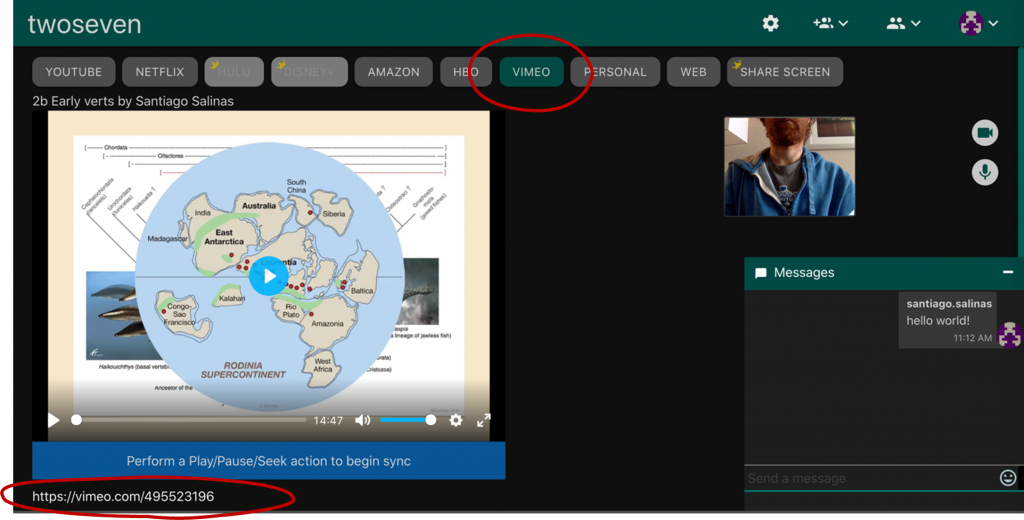Toggle the microphone button
This screenshot has width=1024, height=520.
pyautogui.click(x=985, y=172)
